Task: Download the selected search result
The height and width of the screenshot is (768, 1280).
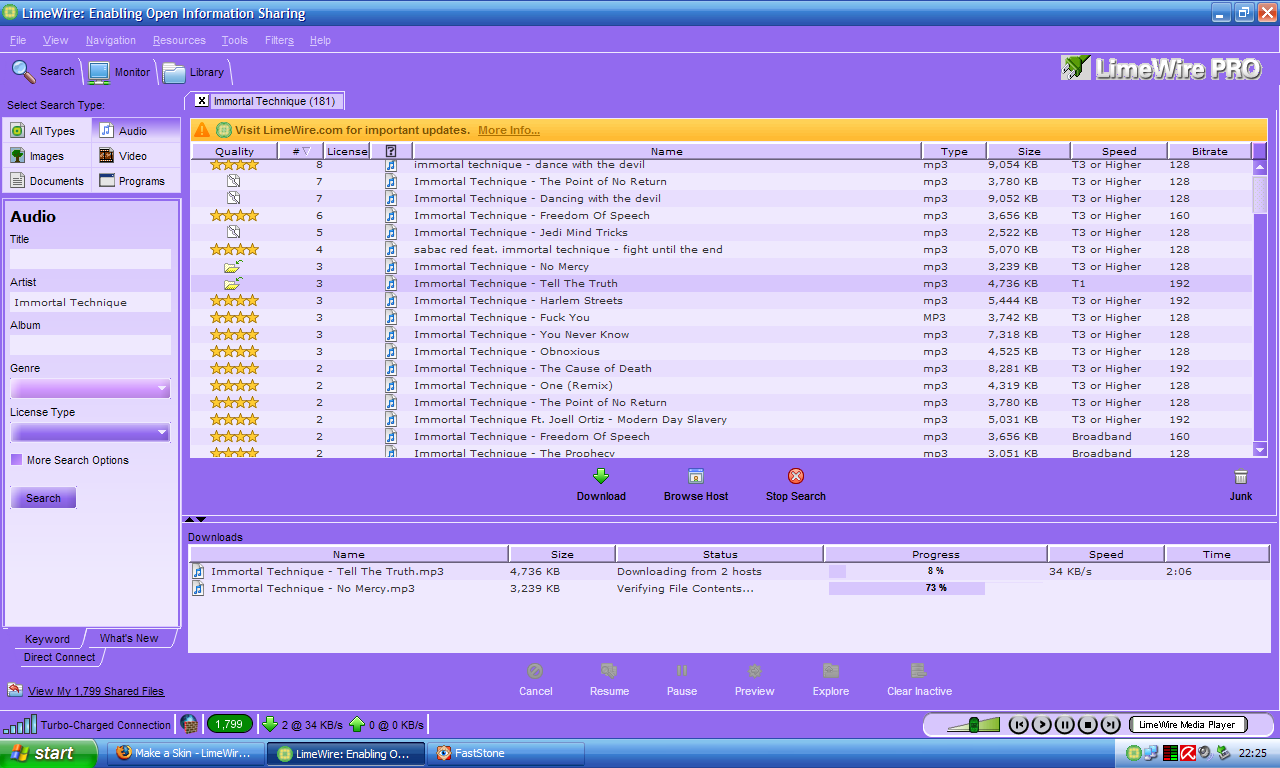Action: (x=601, y=485)
